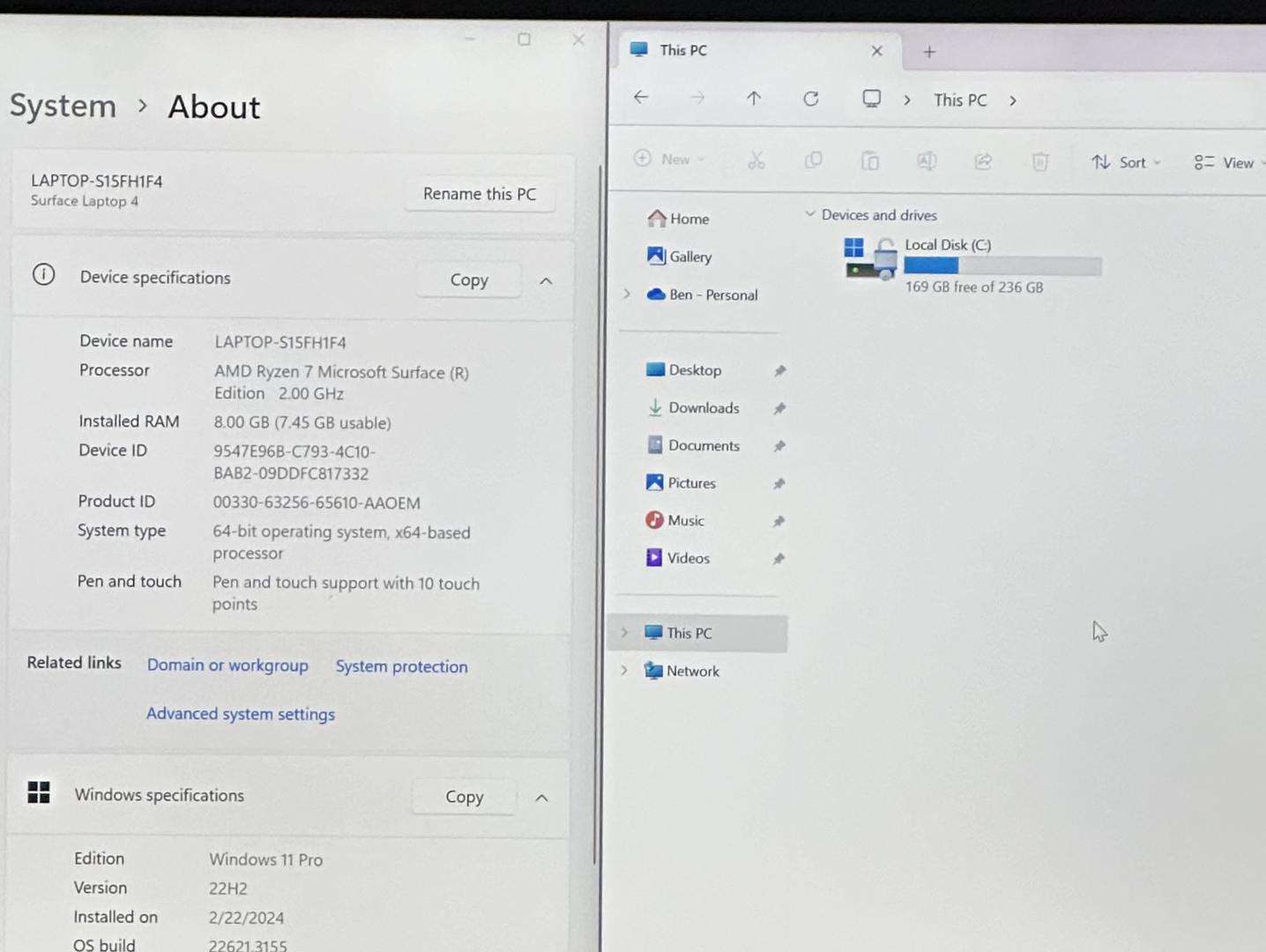Unpin Desktop using its pin icon
The image size is (1266, 952).
pos(779,371)
